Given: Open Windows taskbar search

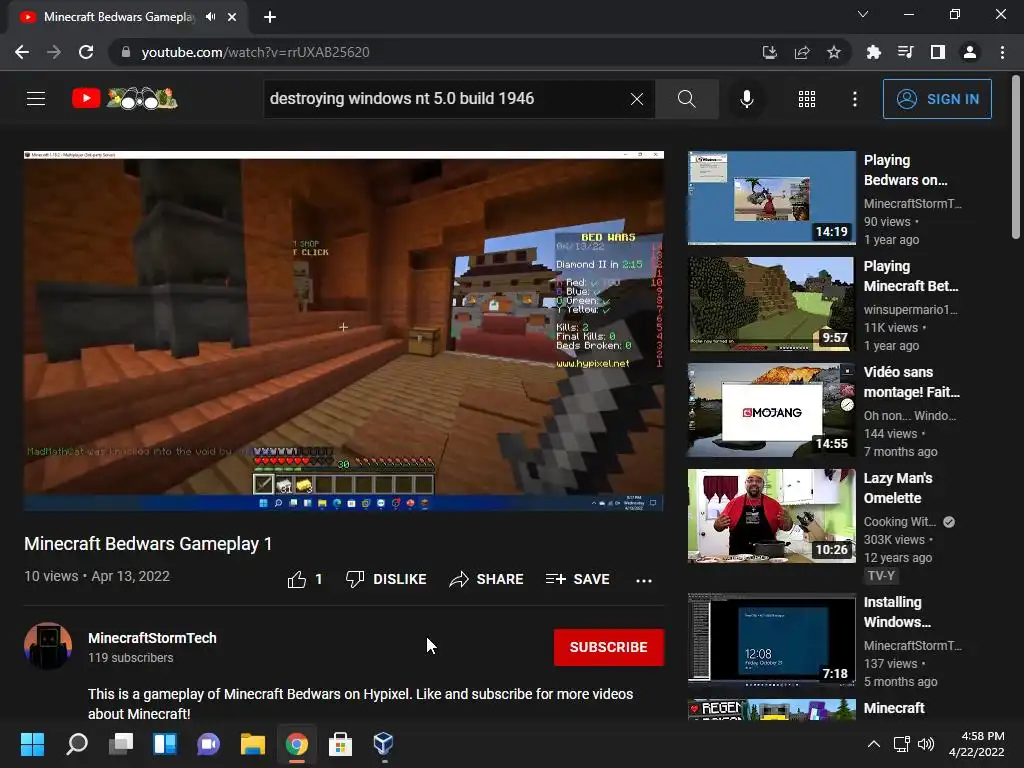Looking at the screenshot, I should [x=76, y=744].
